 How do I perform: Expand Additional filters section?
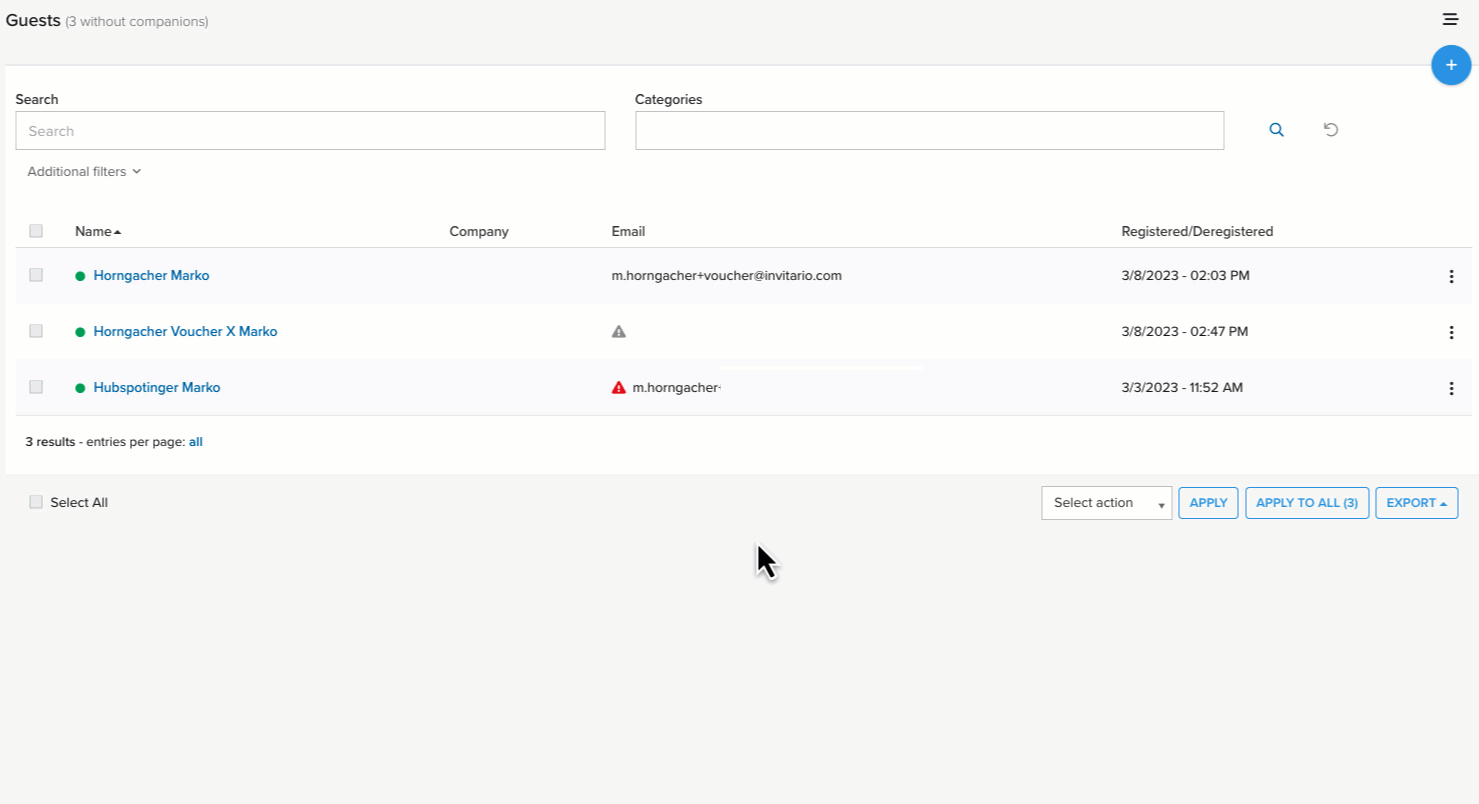84,172
